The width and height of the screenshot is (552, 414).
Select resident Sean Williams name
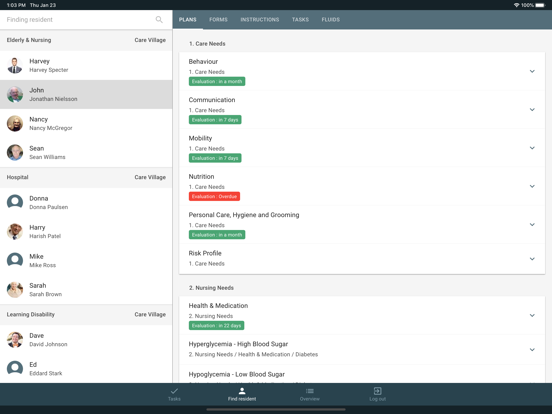[47, 157]
